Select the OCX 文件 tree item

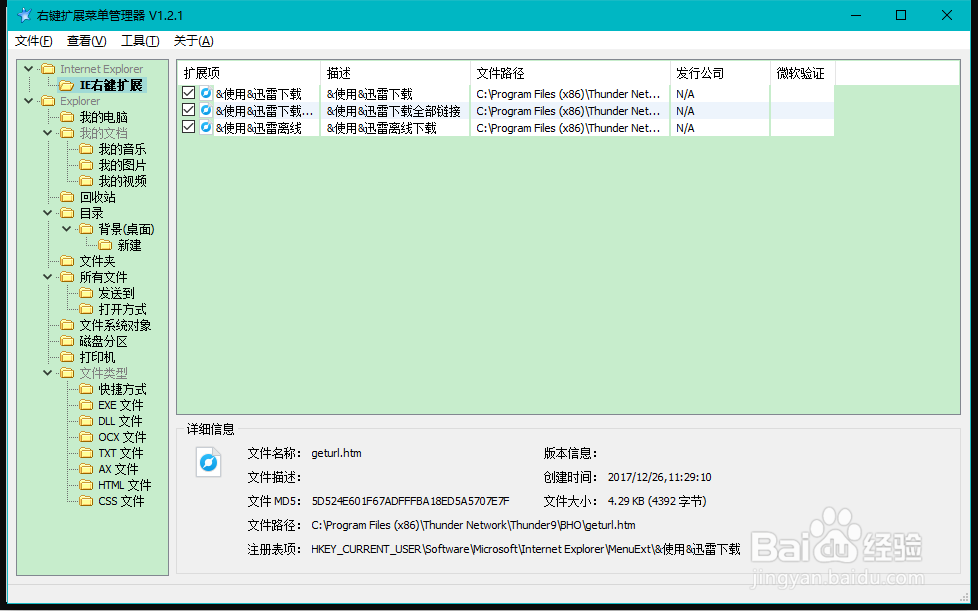click(x=122, y=437)
